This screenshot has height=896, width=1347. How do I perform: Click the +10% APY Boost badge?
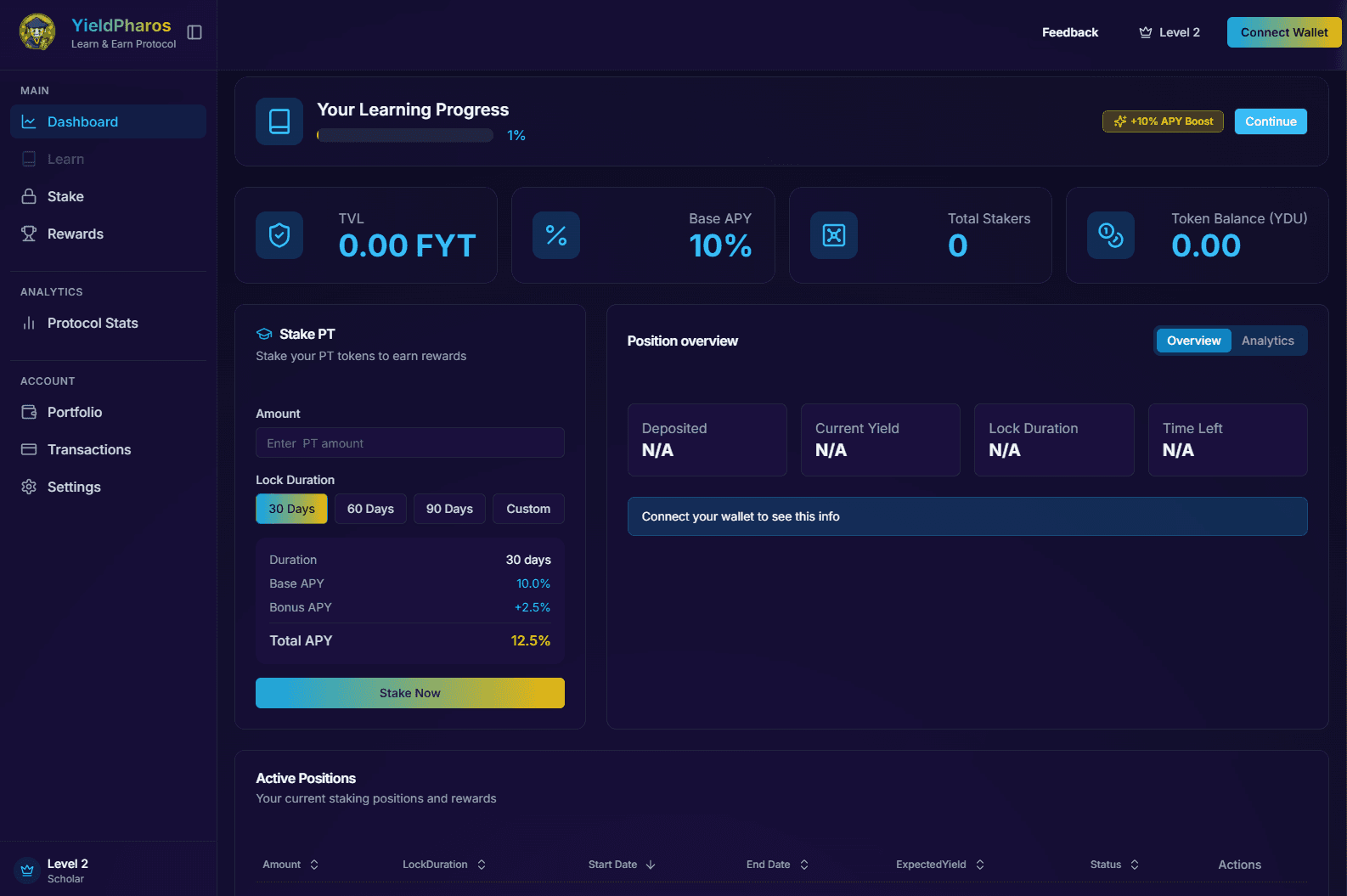(1163, 121)
